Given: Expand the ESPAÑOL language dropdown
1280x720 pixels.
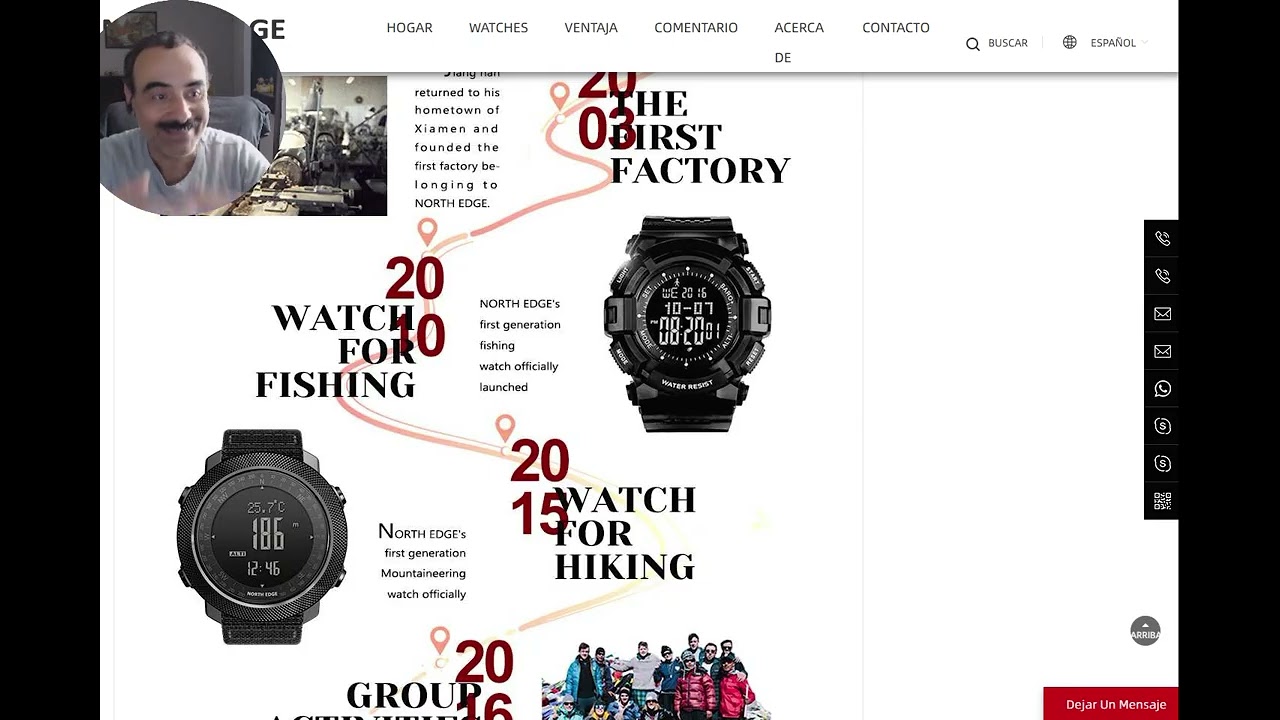Looking at the screenshot, I should (x=1119, y=43).
